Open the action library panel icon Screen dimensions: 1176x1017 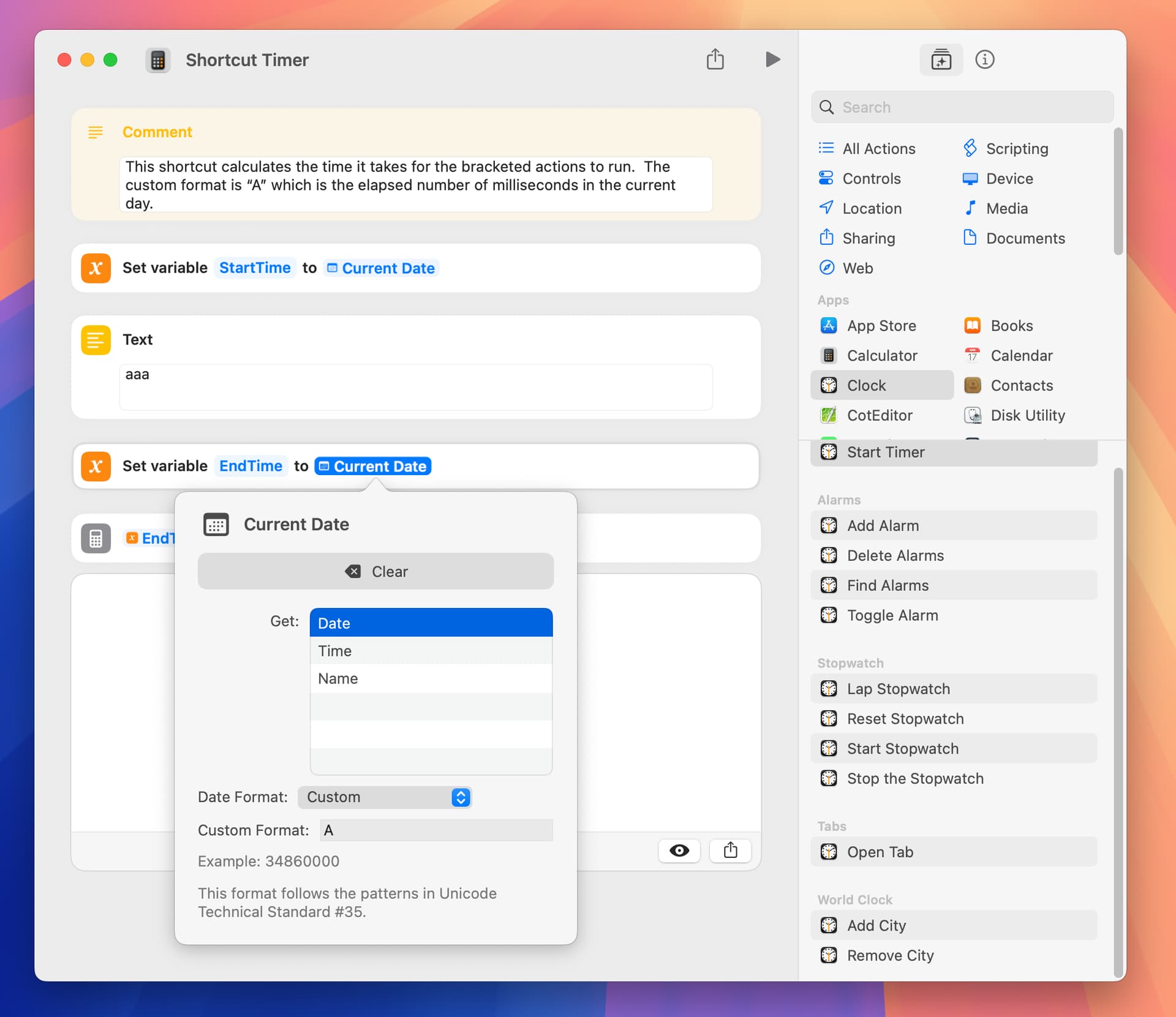point(941,59)
